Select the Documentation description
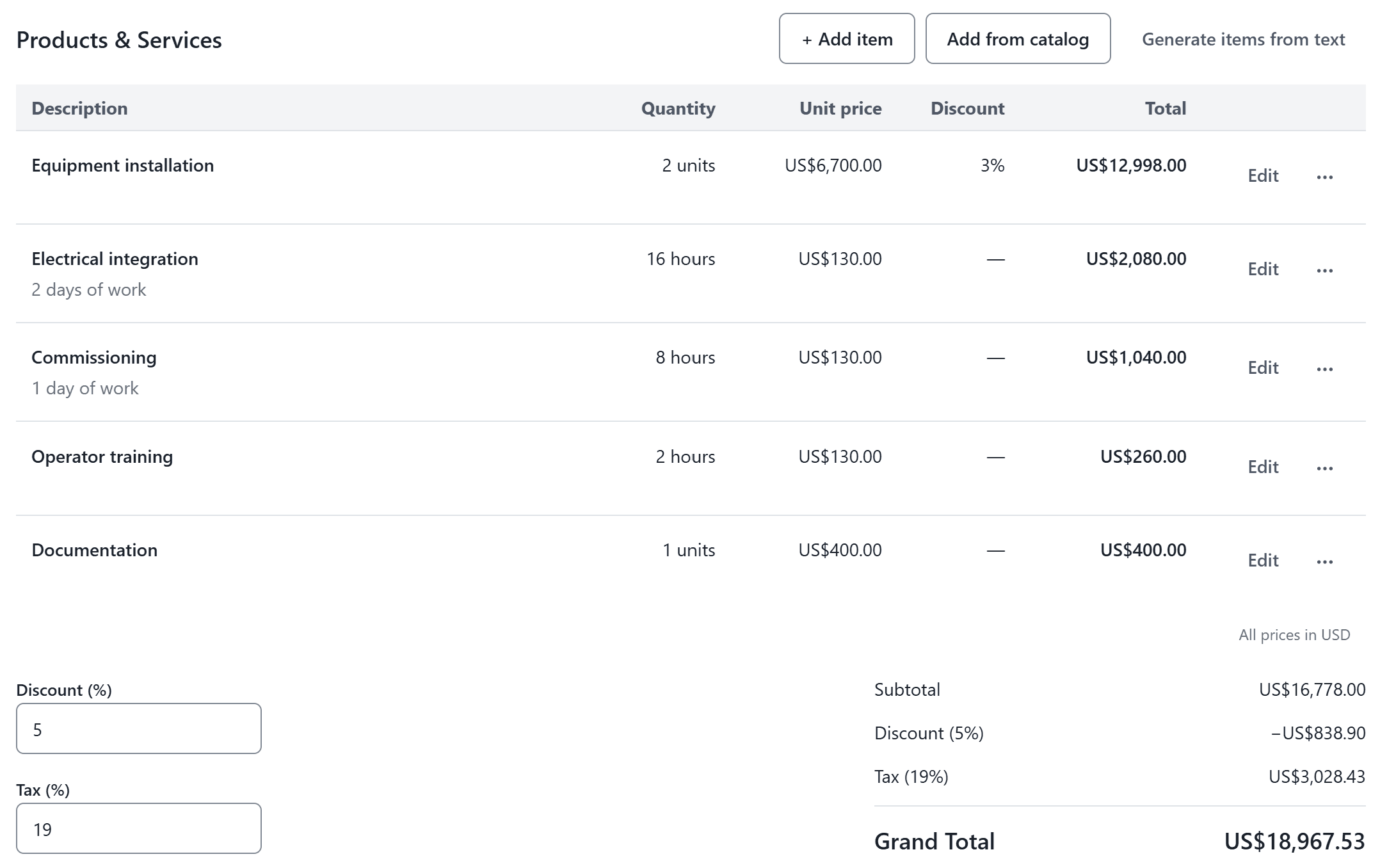1380x868 pixels. [95, 551]
